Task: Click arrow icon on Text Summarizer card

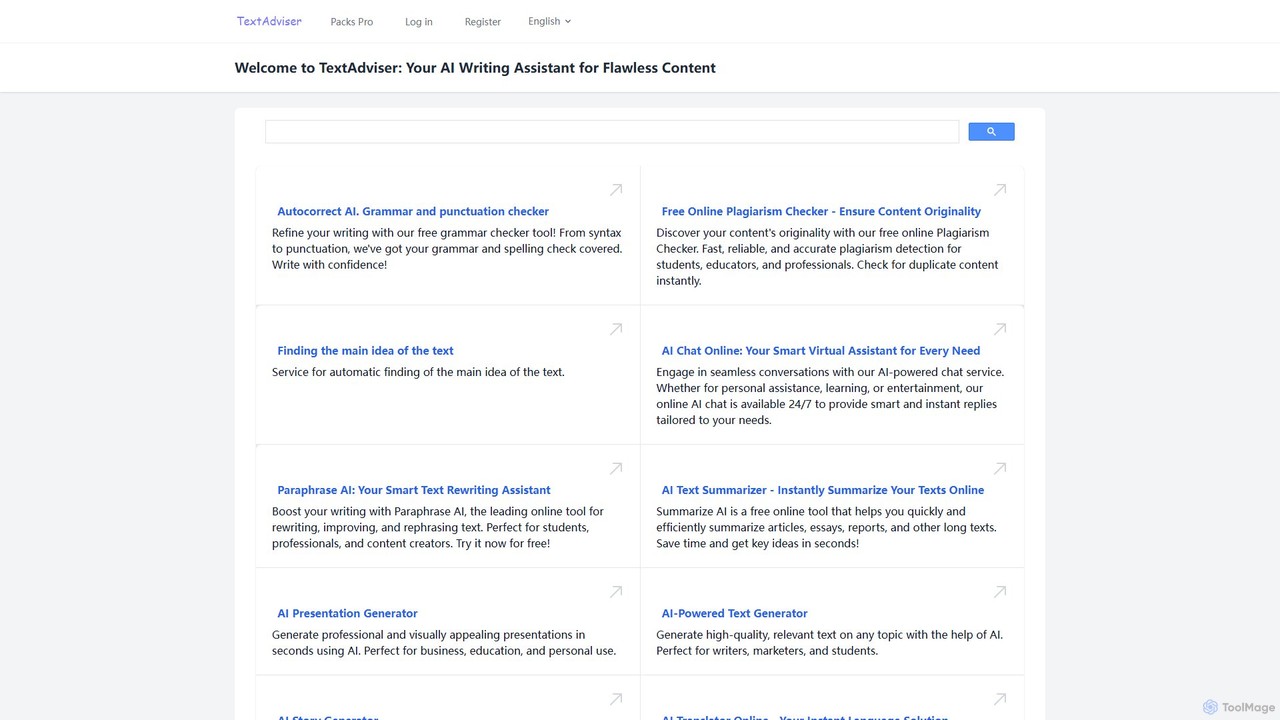Action: coord(1000,468)
